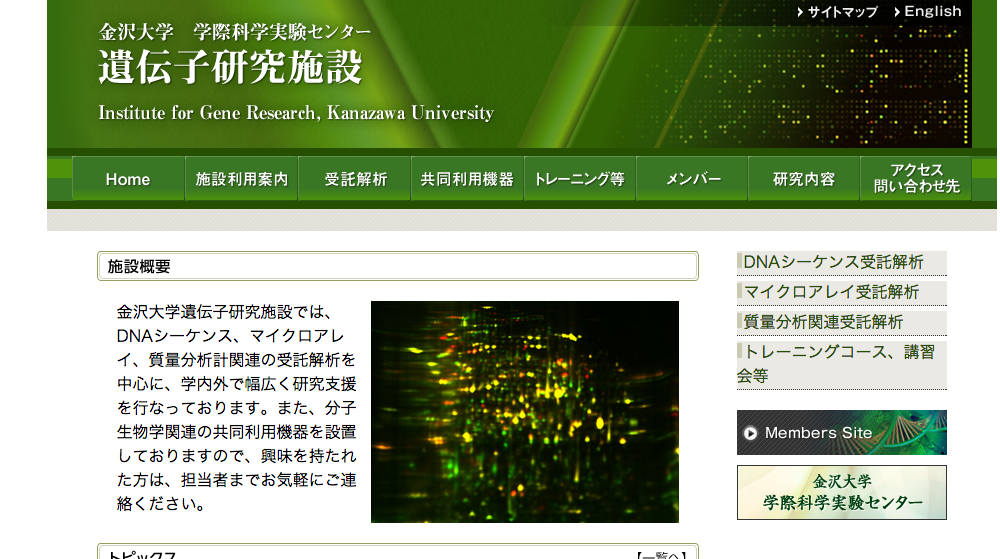Click the fluorescent gel electrophoresis image

[x=525, y=412]
